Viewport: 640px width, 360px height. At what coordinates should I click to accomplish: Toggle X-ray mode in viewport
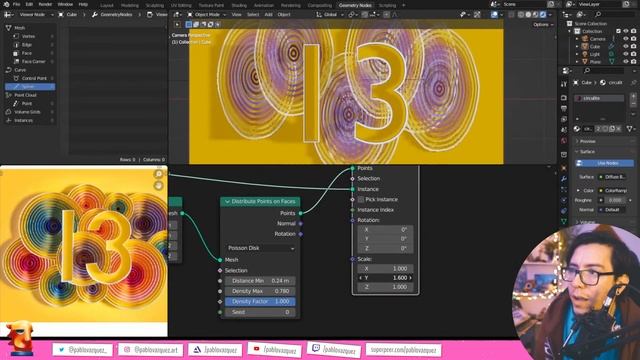click(x=511, y=15)
